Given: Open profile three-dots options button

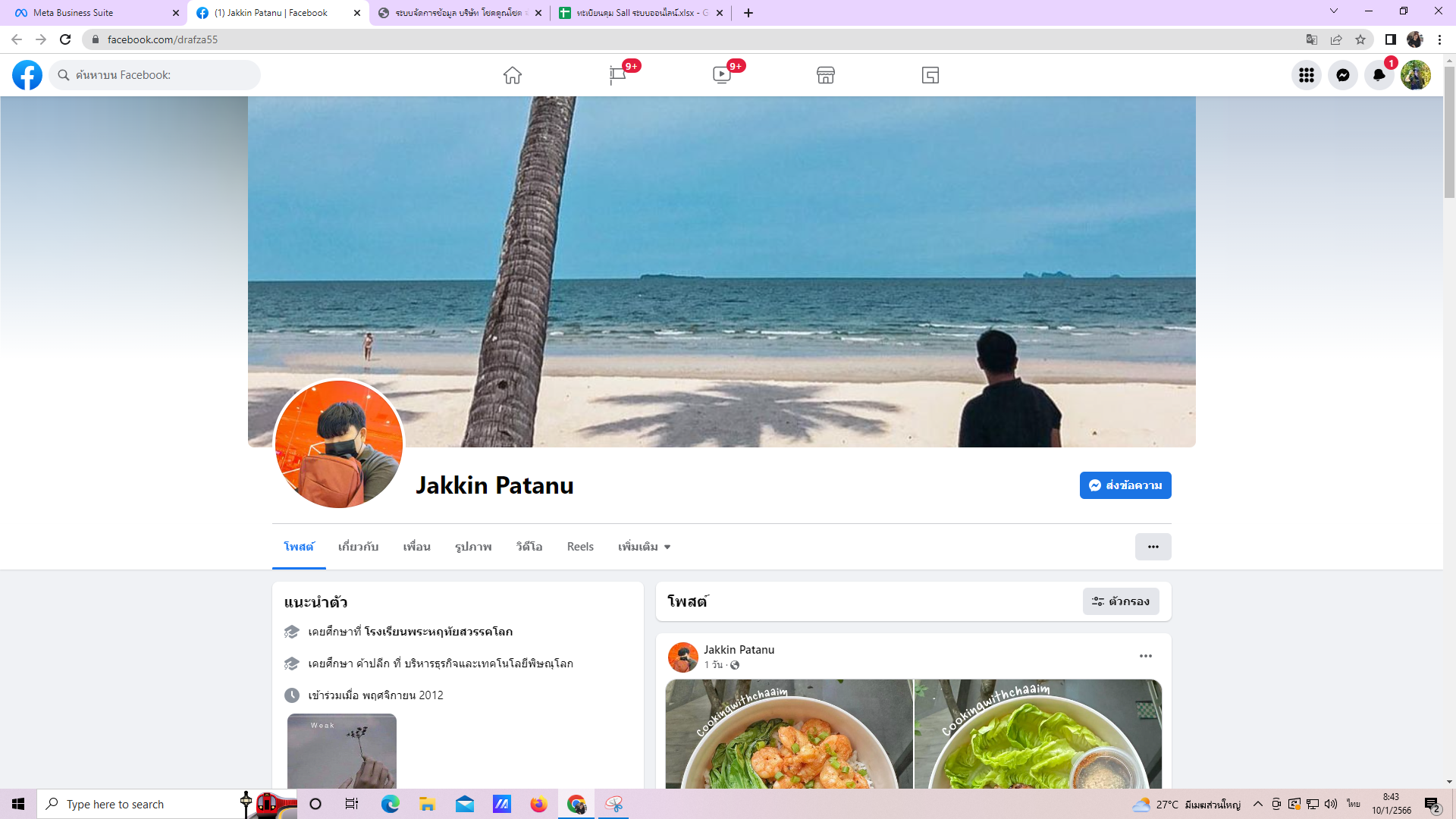Looking at the screenshot, I should coord(1153,547).
